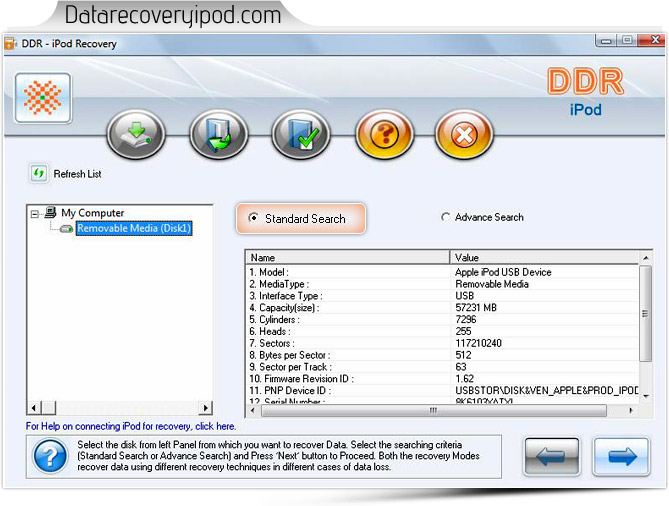
Task: Click the DDR app icon in title bar
Action: tap(10, 44)
